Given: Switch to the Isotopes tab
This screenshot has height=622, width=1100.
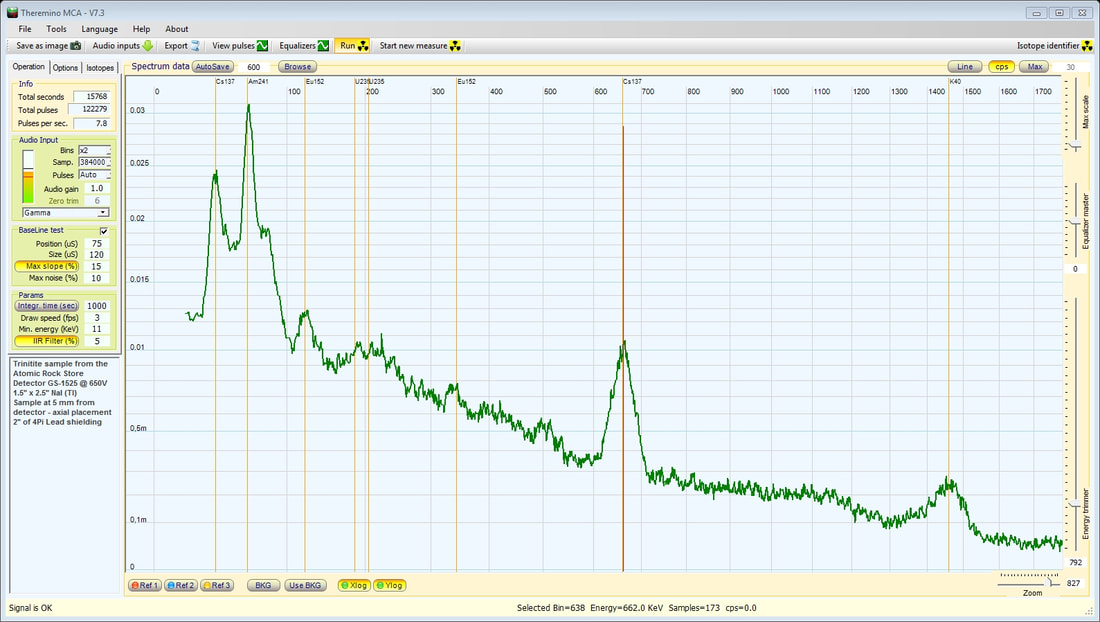Looking at the screenshot, I should click(x=100, y=67).
